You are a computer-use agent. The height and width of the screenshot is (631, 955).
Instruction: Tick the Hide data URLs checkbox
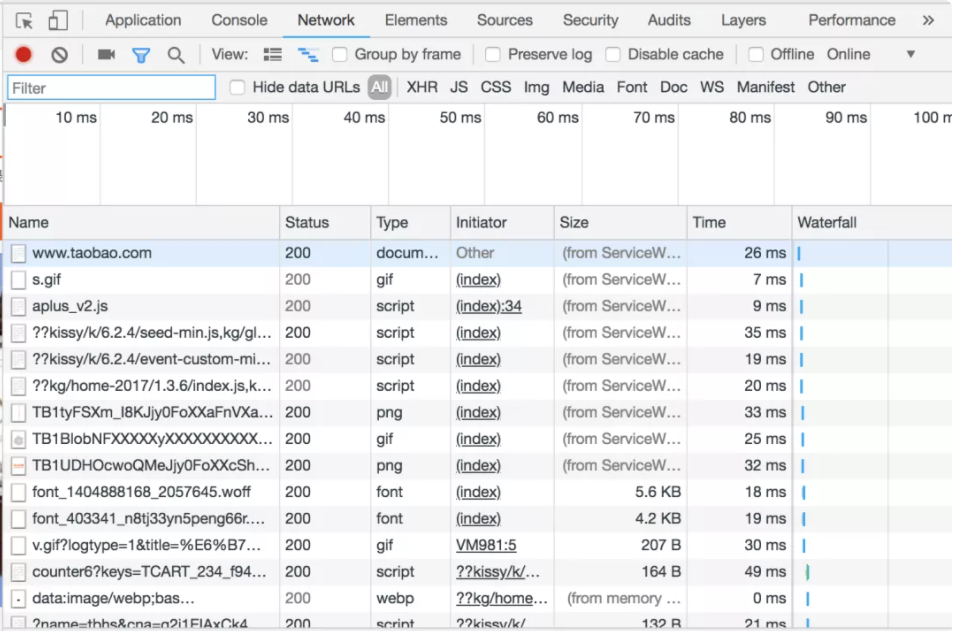(238, 88)
